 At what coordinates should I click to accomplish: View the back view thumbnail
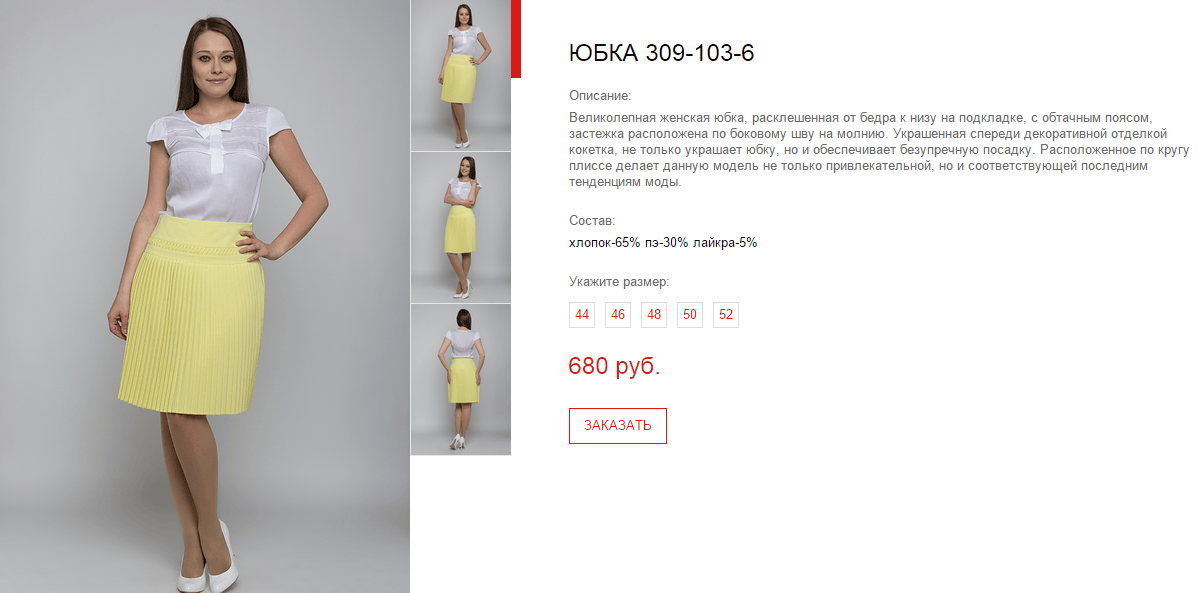461,380
